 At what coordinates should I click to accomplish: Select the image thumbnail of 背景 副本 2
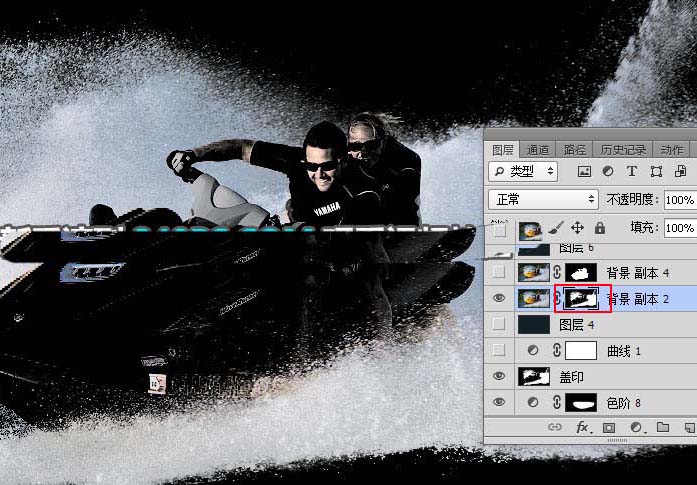pyautogui.click(x=534, y=298)
